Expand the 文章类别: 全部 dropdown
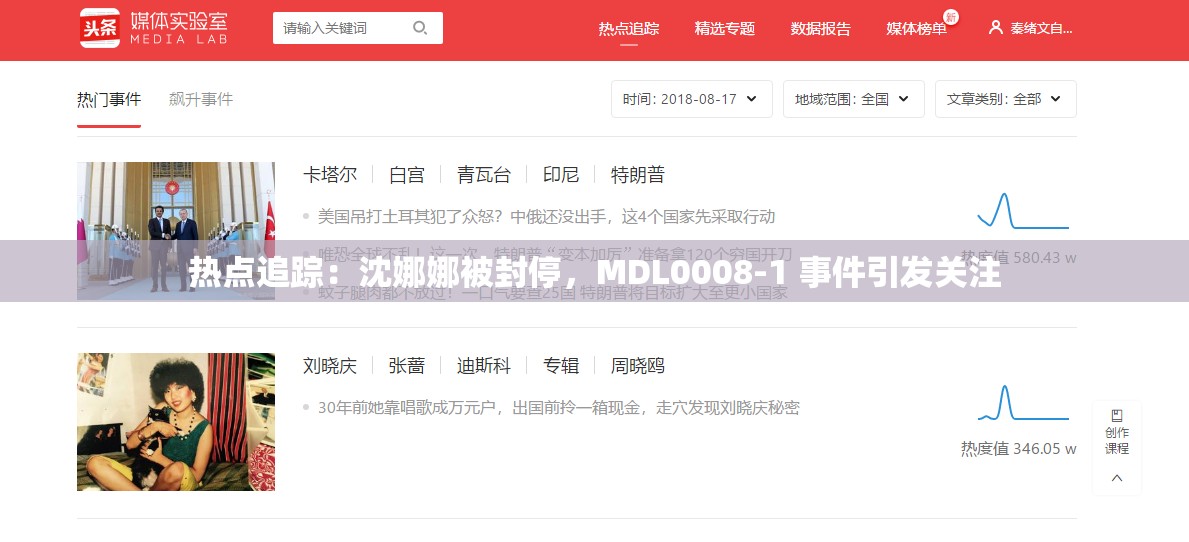1189x542 pixels. [1005, 99]
